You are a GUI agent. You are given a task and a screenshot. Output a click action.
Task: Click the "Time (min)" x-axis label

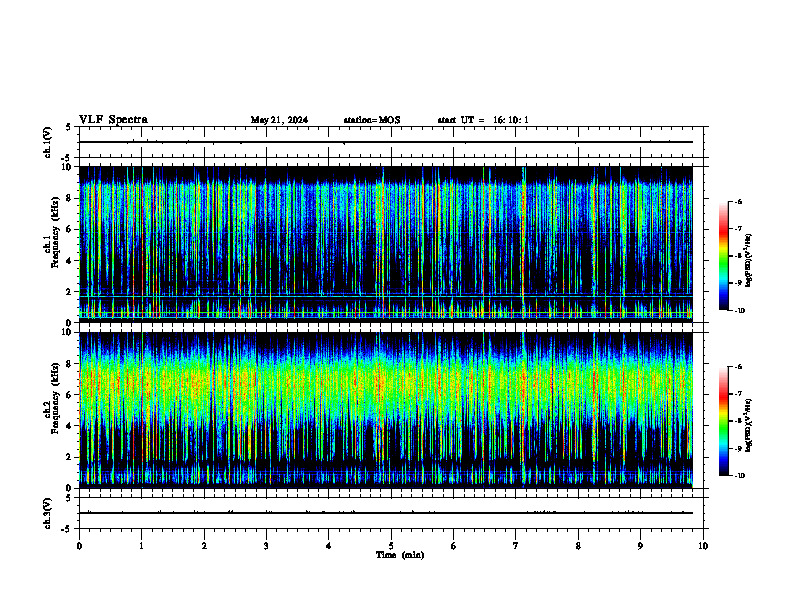400,555
